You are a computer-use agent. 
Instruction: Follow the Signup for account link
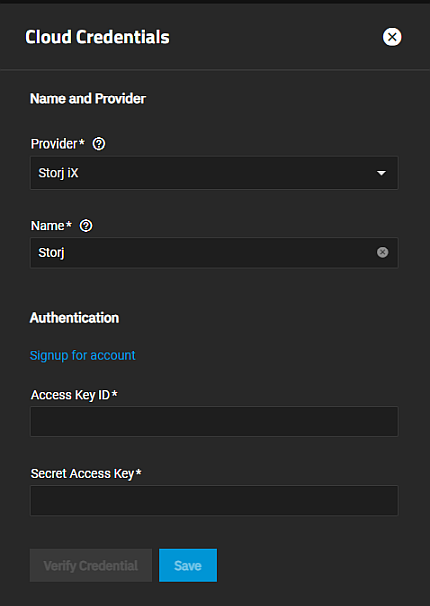click(83, 355)
